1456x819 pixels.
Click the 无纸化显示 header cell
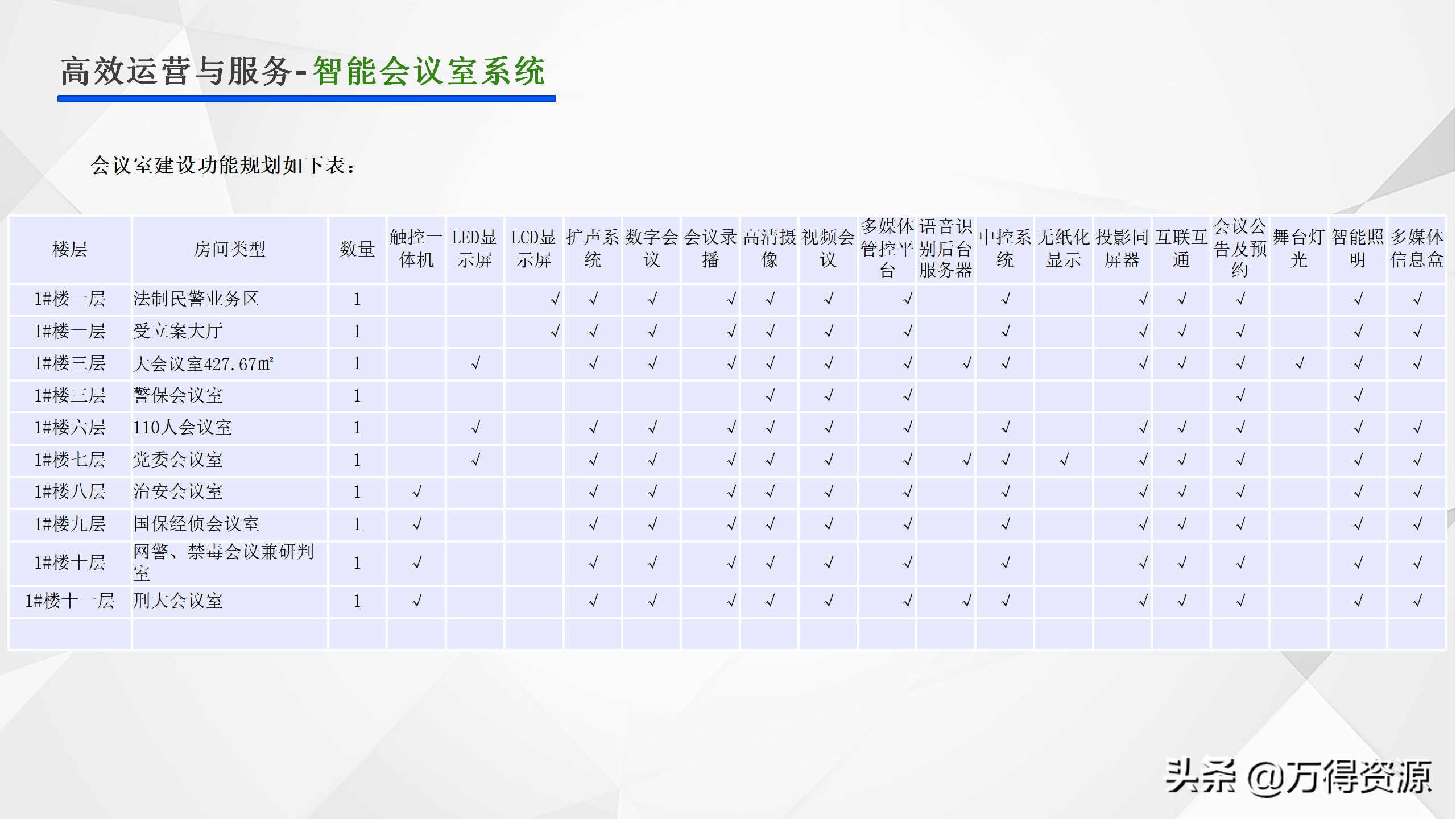[x=1063, y=249]
